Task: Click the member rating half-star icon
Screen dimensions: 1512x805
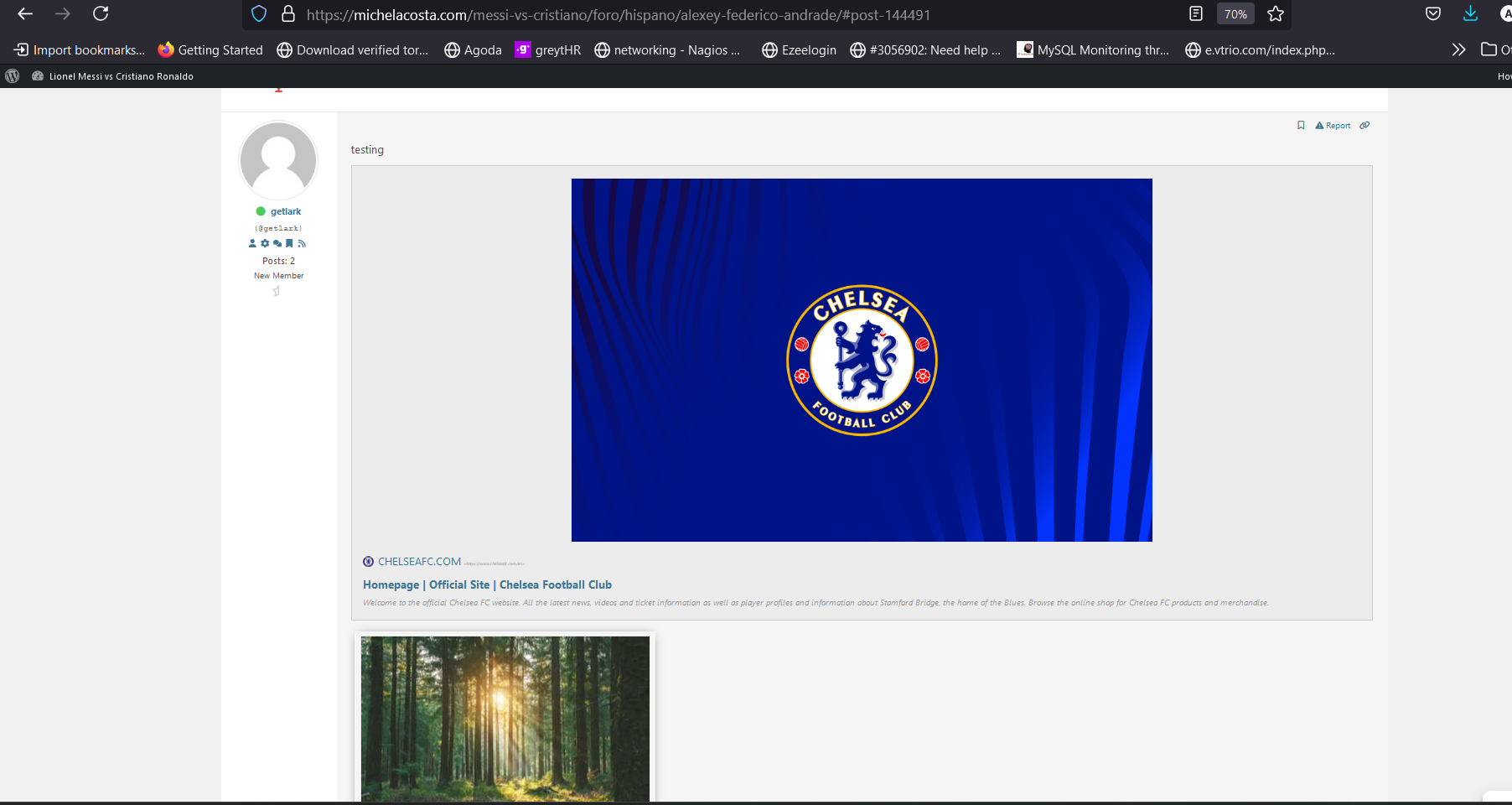Action: coord(277,291)
